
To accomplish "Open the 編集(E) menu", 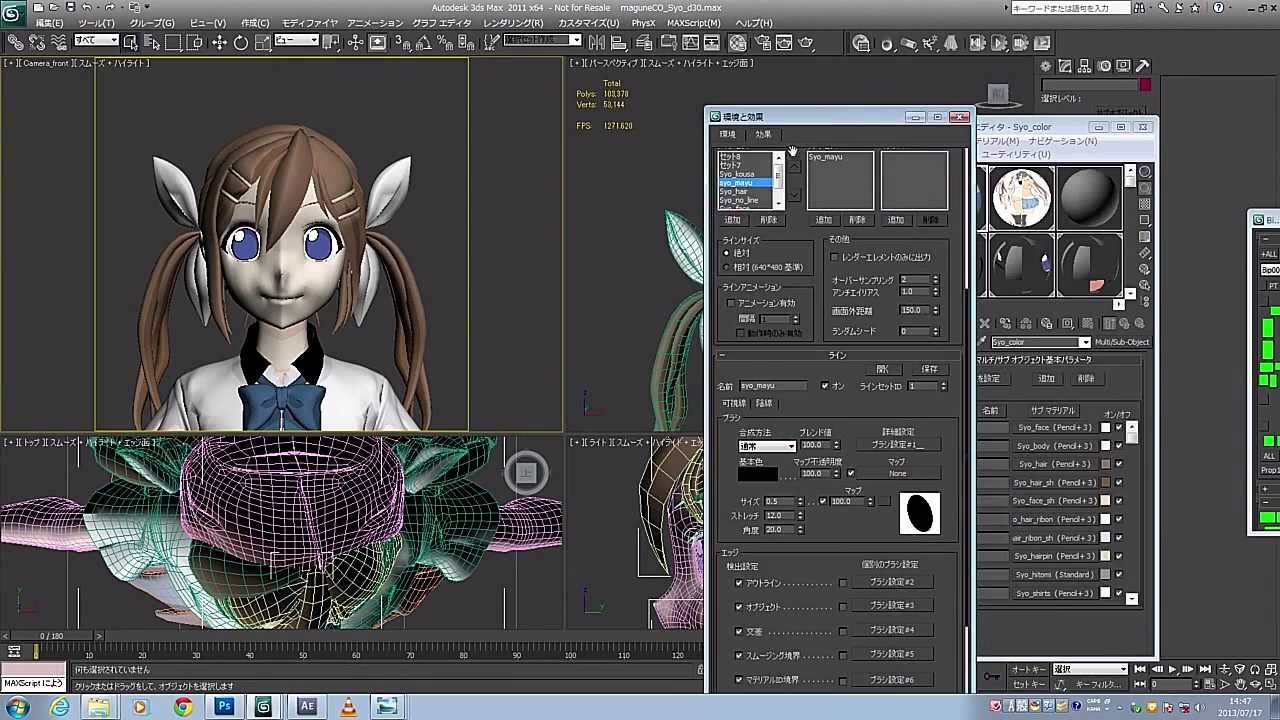I will click(49, 23).
